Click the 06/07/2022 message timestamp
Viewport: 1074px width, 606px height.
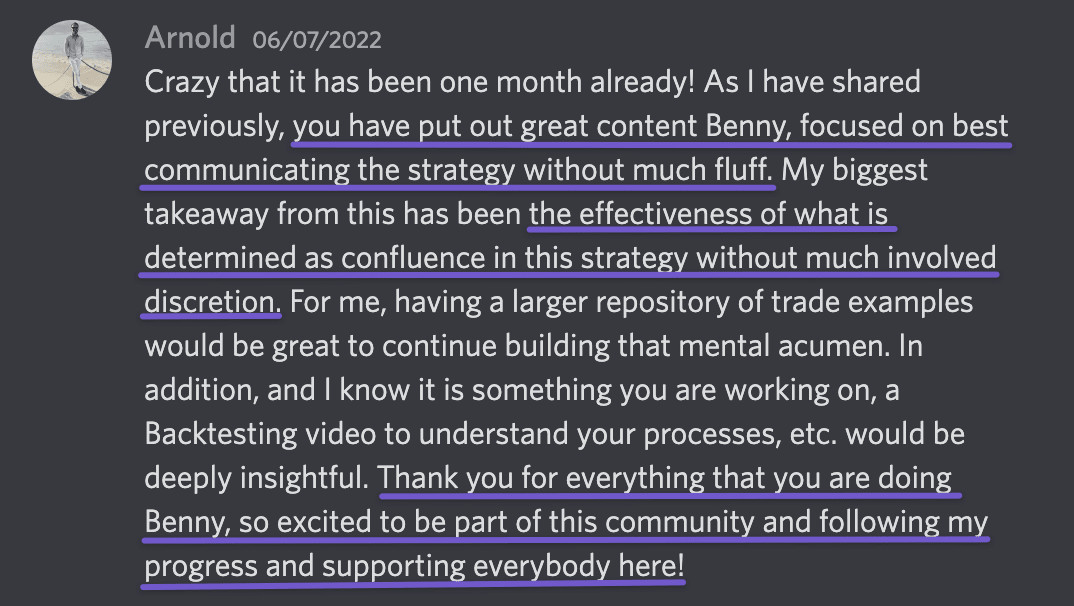[x=317, y=40]
